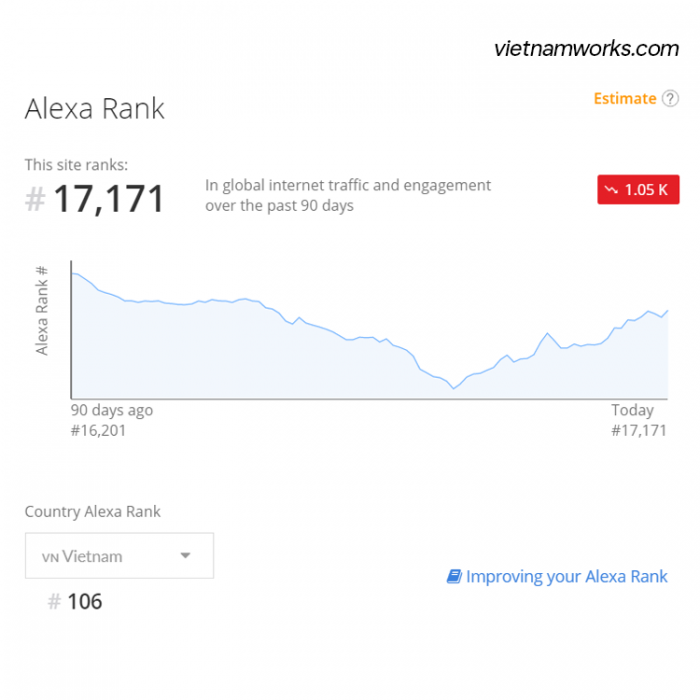Image resolution: width=700 pixels, height=700 pixels.
Task: Click the gray hash symbol before 106
Action: click(54, 601)
